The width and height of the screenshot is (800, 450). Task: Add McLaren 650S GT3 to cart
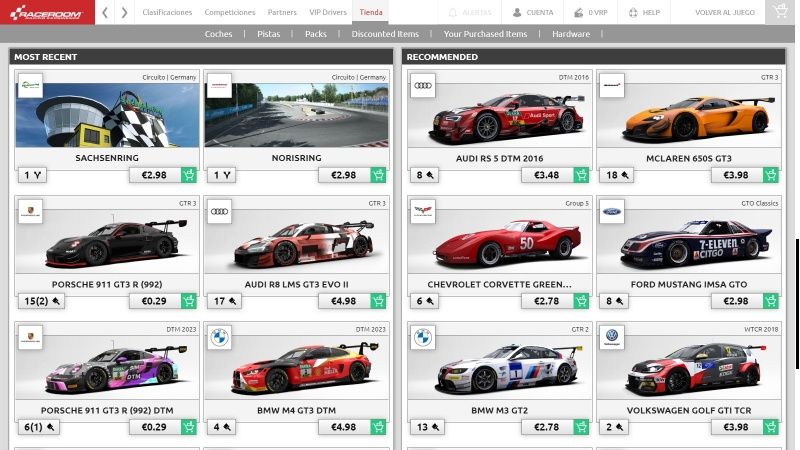771,175
